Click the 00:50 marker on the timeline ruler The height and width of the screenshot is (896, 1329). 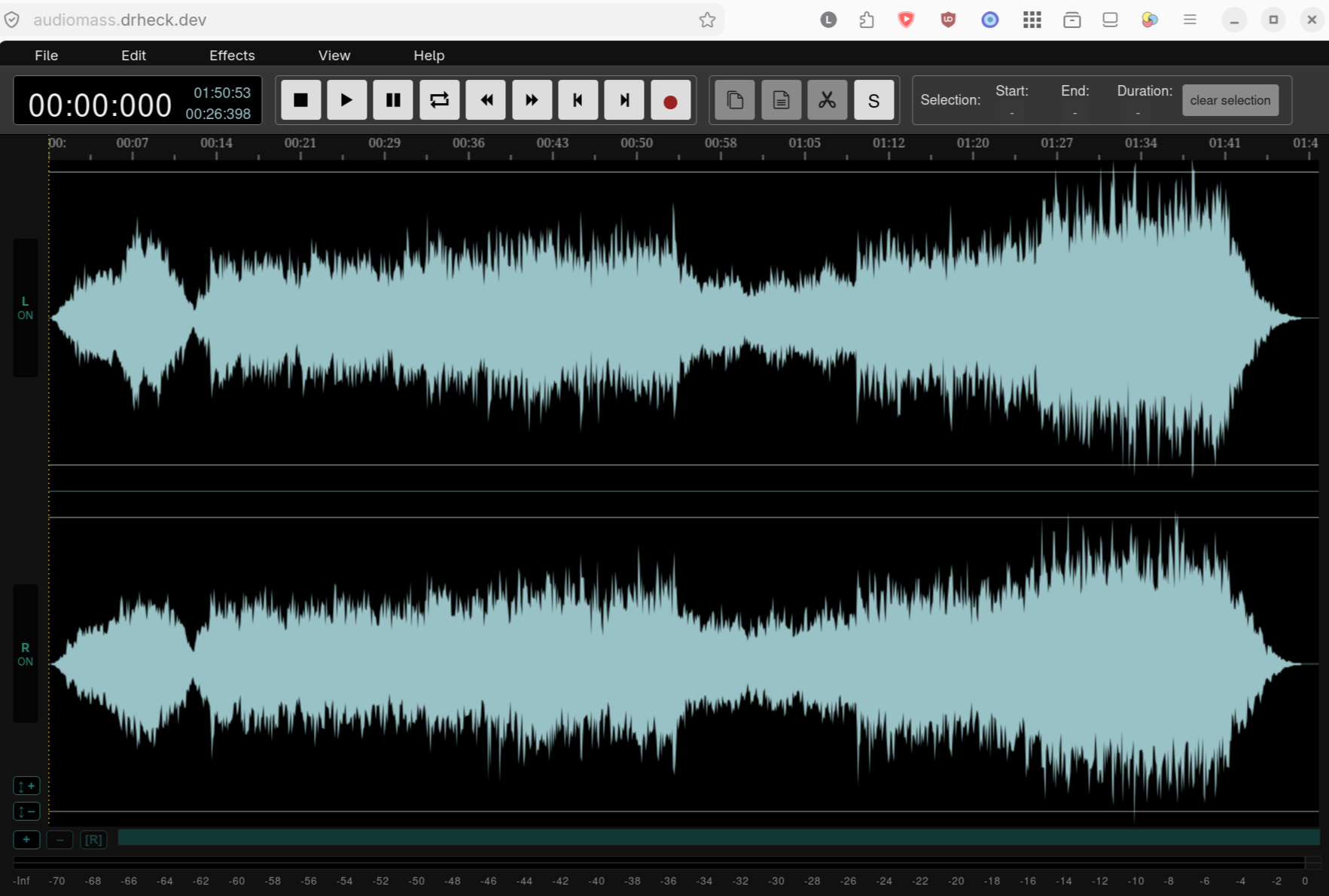(636, 143)
